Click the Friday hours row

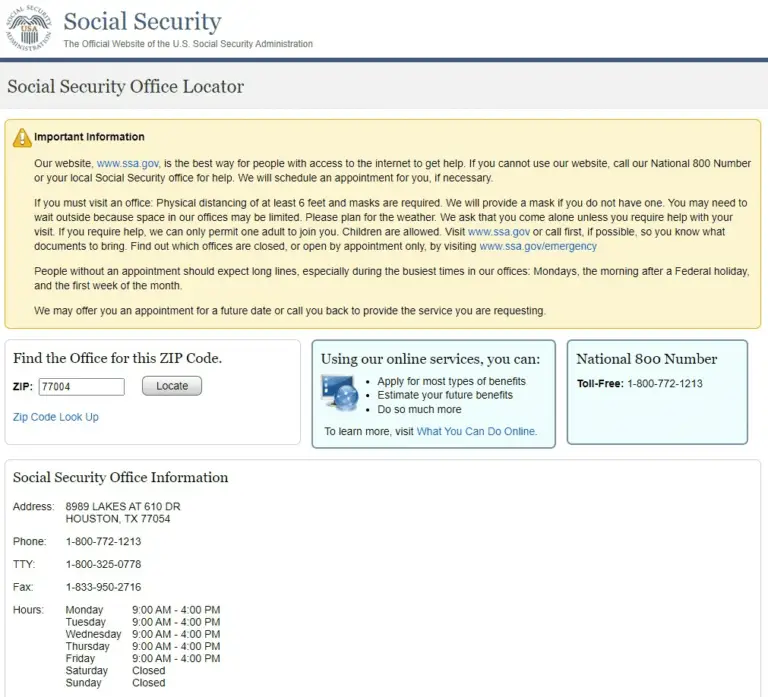tap(143, 659)
